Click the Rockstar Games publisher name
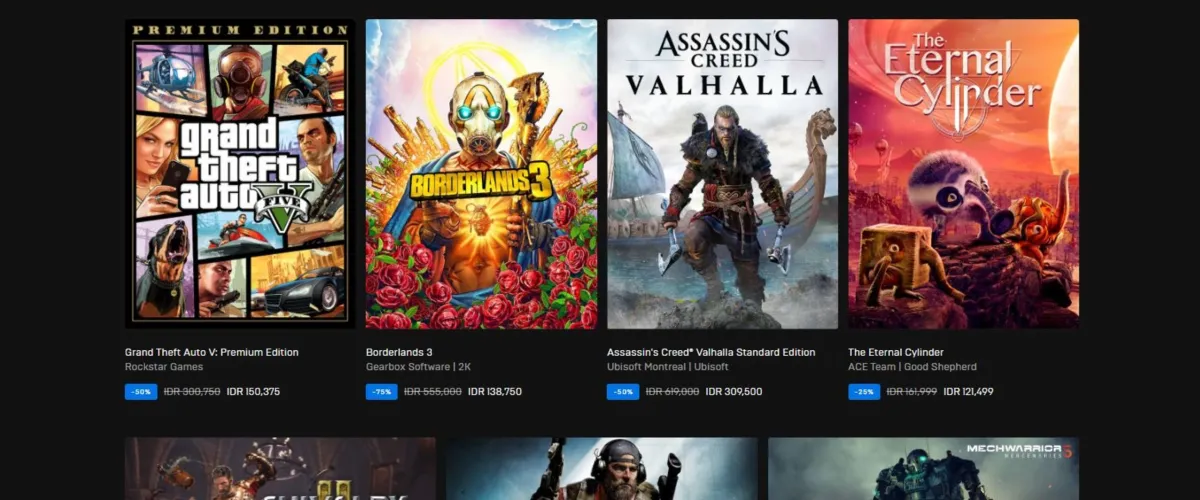Image resolution: width=1200 pixels, height=500 pixels. (x=164, y=367)
